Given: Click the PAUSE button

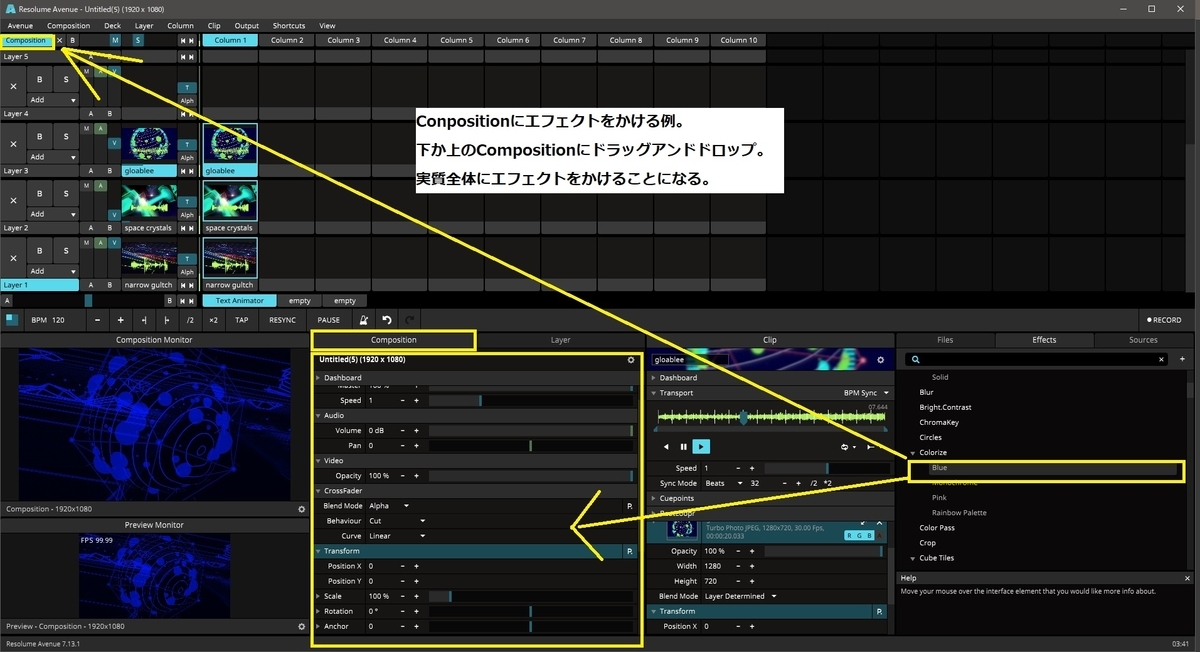Looking at the screenshot, I should [328, 320].
